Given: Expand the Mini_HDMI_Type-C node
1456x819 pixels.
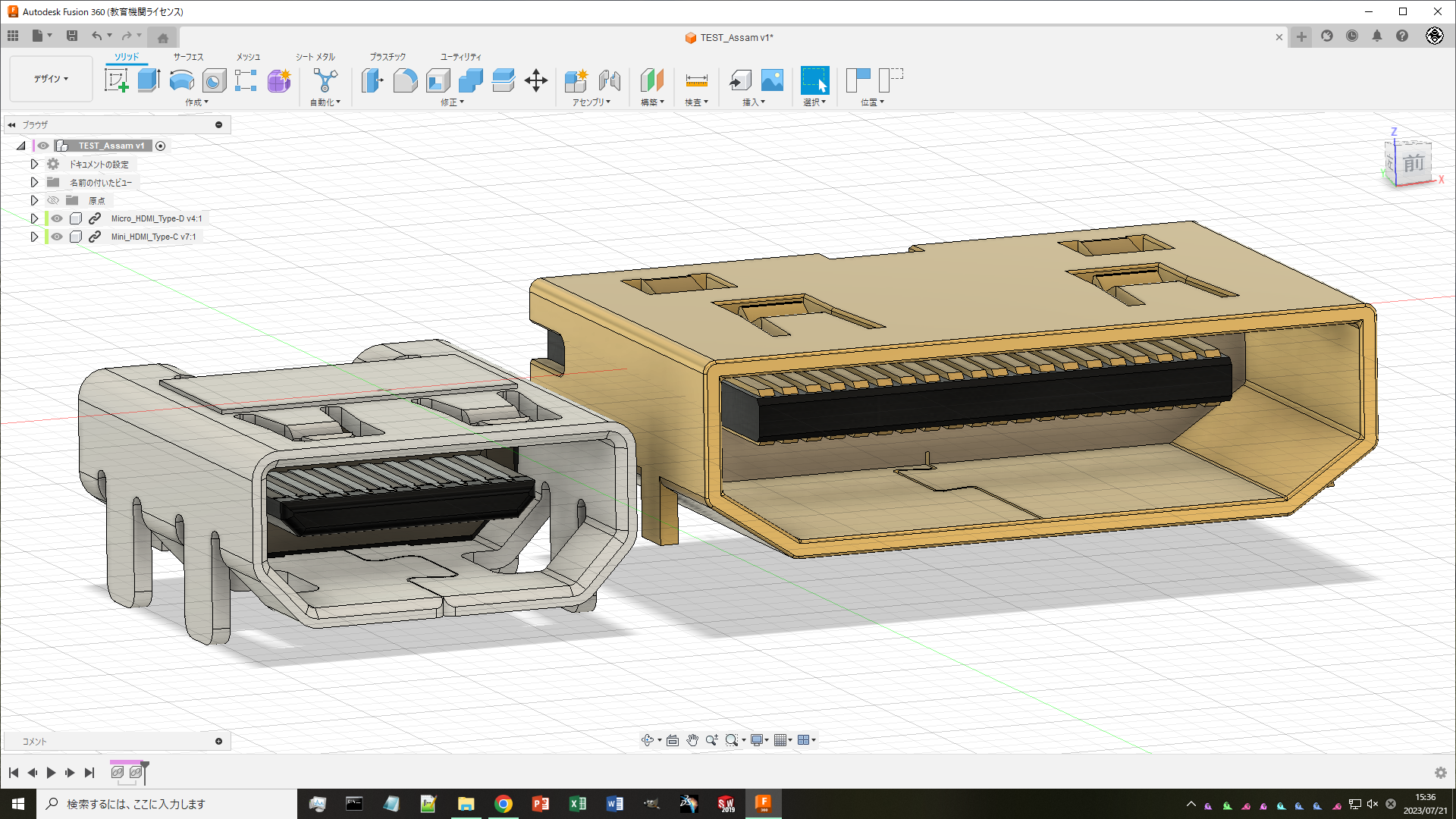Looking at the screenshot, I should point(34,237).
